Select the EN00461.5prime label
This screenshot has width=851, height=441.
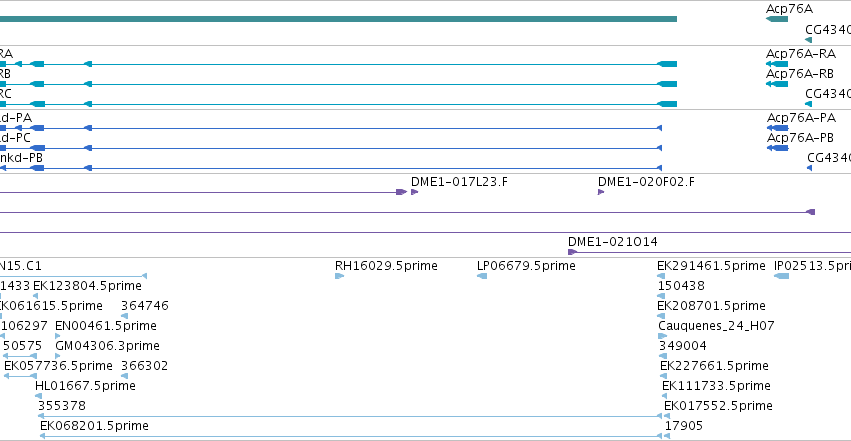tap(106, 326)
